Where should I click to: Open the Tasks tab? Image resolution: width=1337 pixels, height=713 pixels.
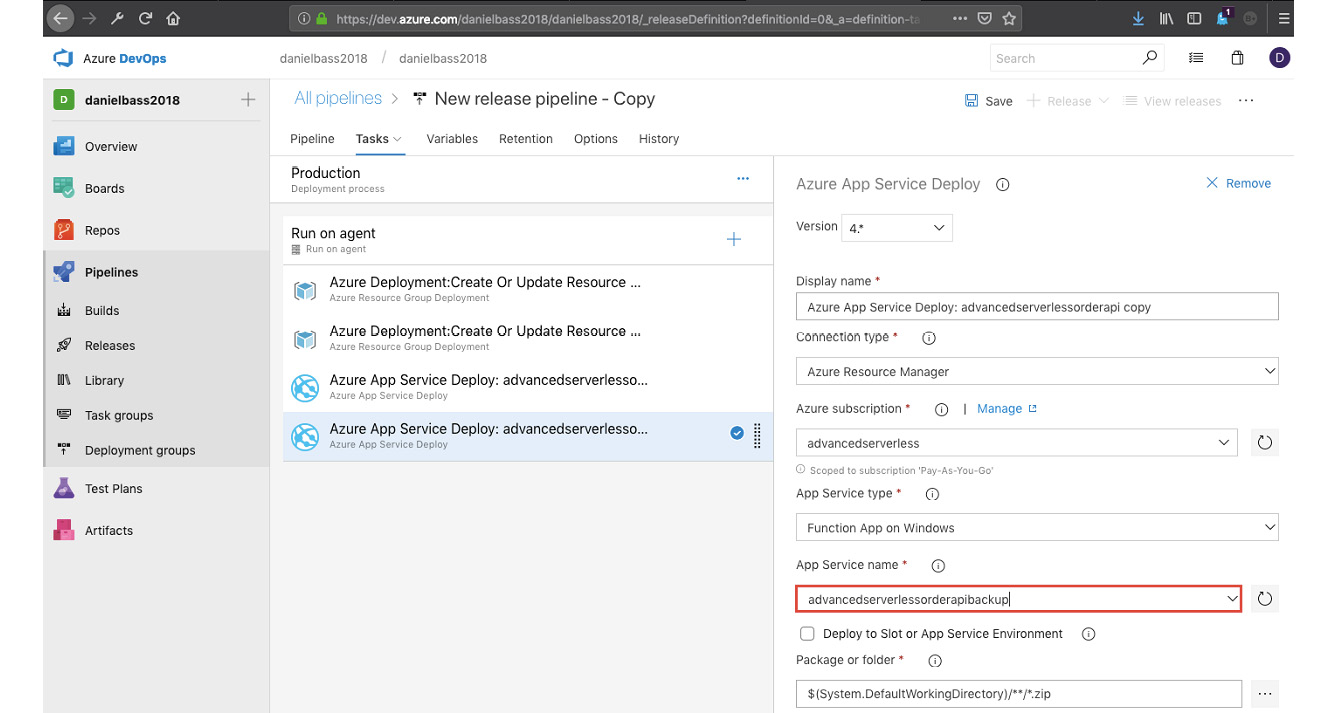pyautogui.click(x=379, y=139)
